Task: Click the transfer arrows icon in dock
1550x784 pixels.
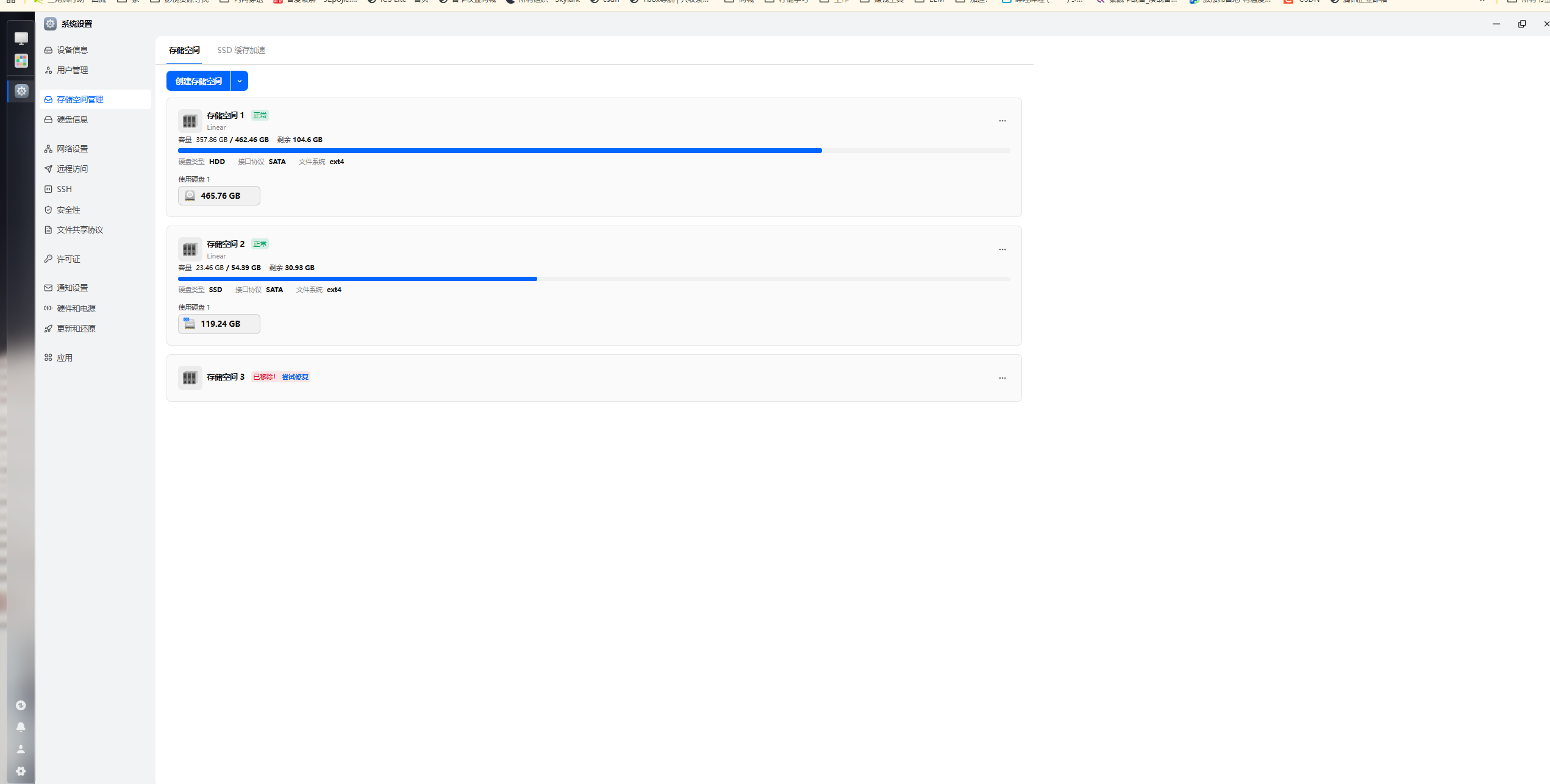Action: 21,705
